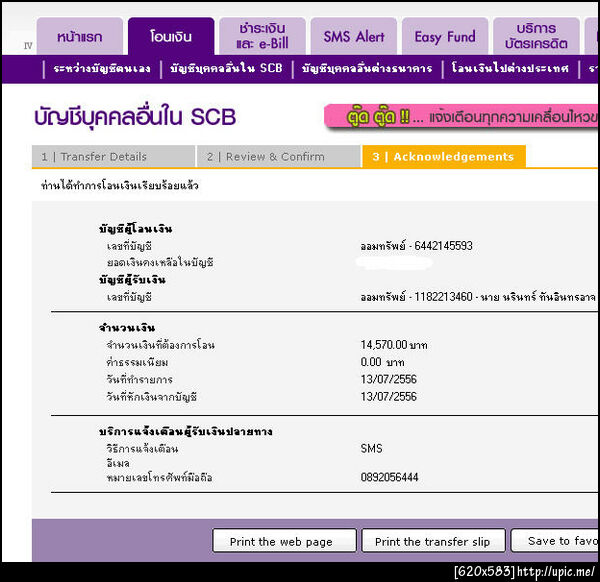Select the โอนเงิน transfer tab
The width and height of the screenshot is (600, 582).
[x=171, y=36]
